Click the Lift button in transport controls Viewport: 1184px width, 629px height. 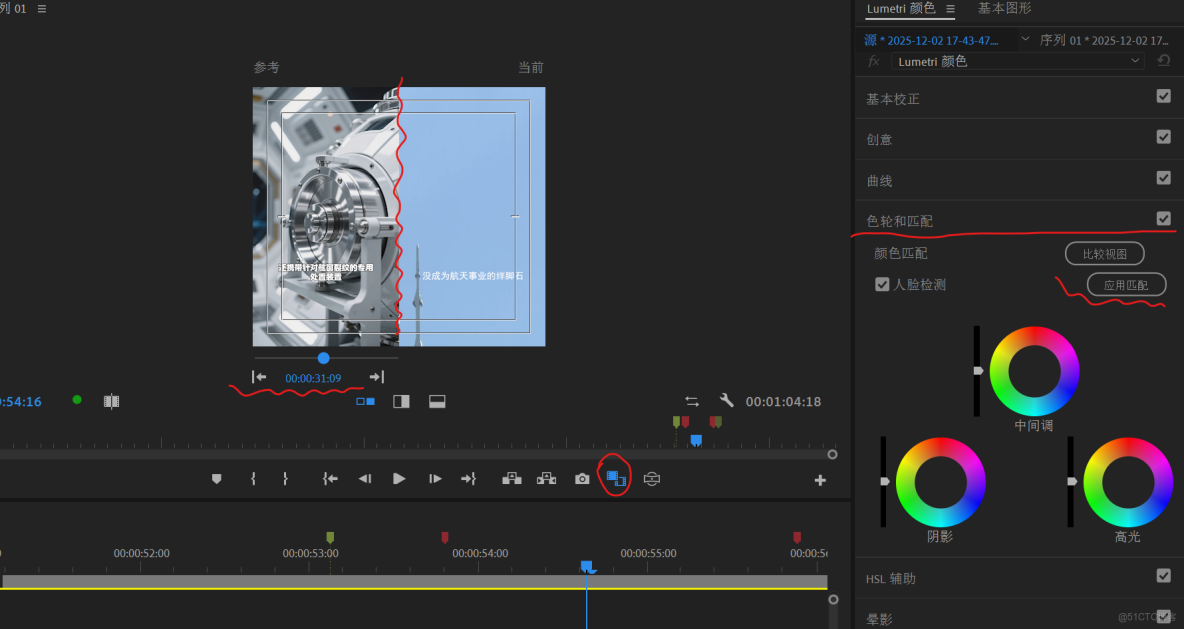(512, 479)
